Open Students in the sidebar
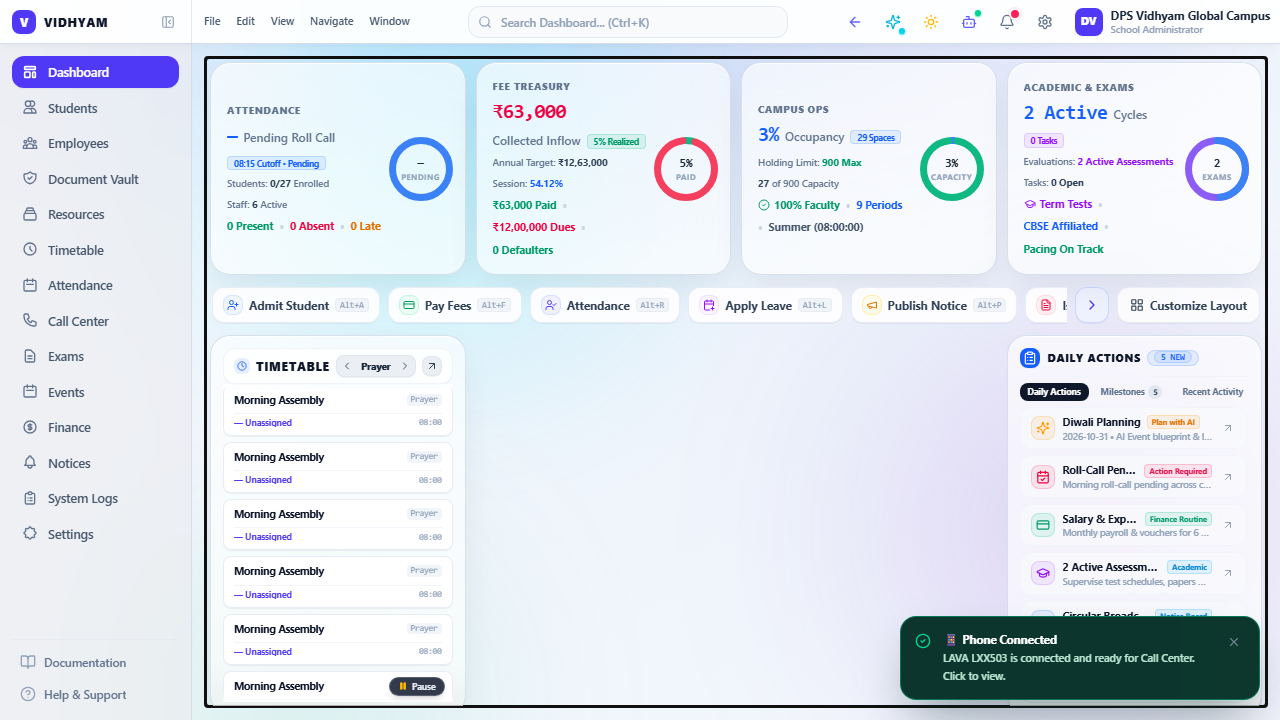This screenshot has height=720, width=1280. click(x=95, y=108)
